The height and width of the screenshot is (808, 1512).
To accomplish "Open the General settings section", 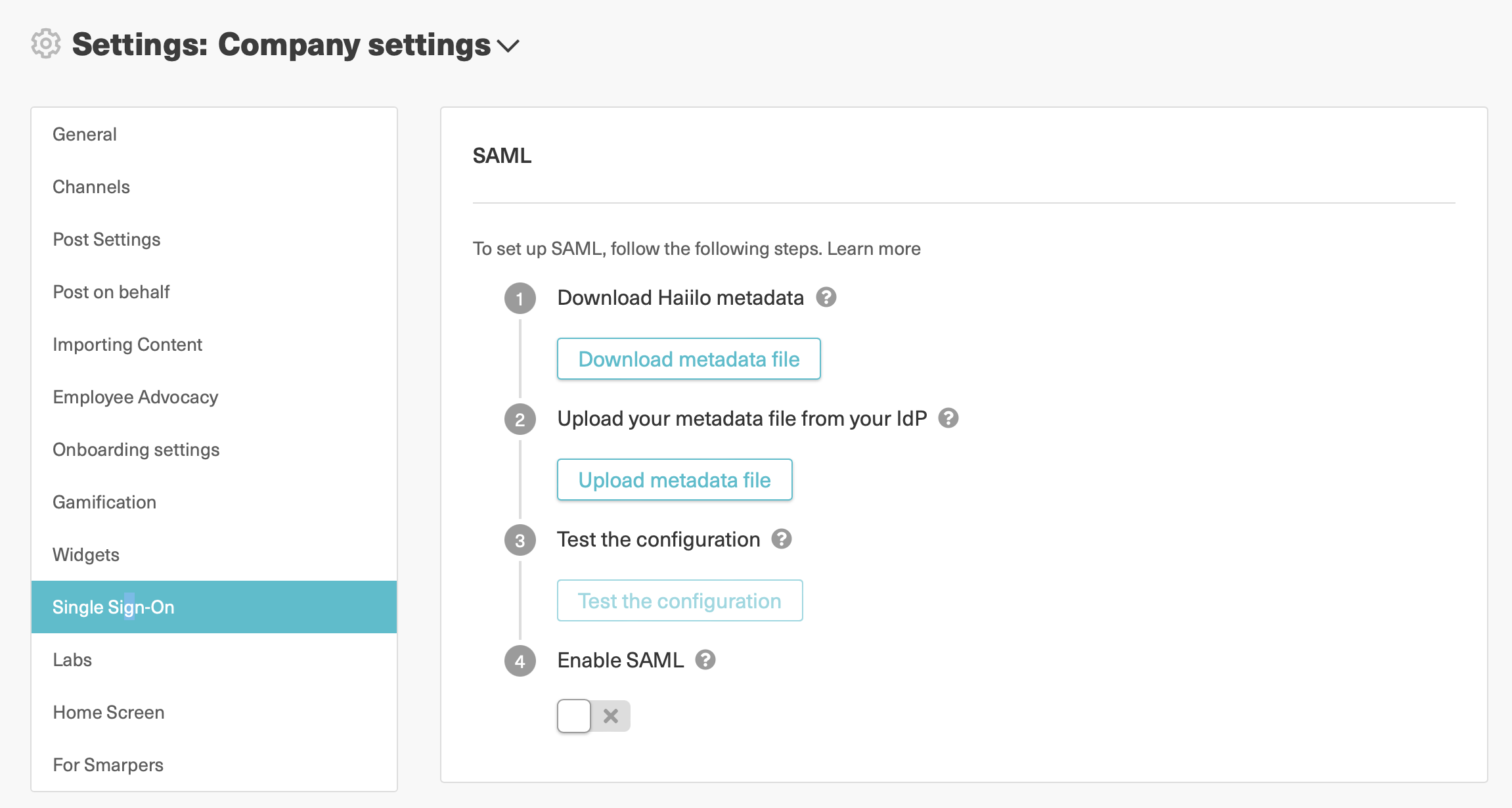I will (x=214, y=134).
